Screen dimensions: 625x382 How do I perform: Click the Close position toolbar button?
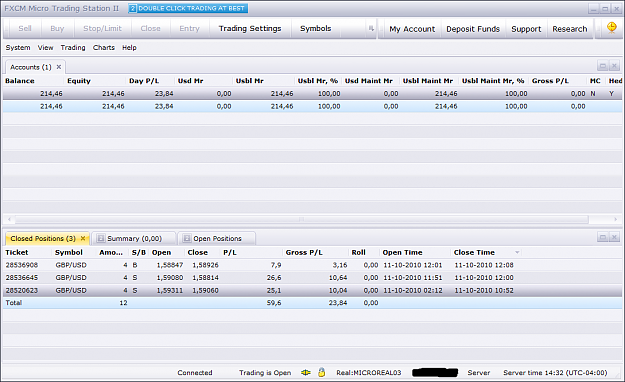(150, 29)
